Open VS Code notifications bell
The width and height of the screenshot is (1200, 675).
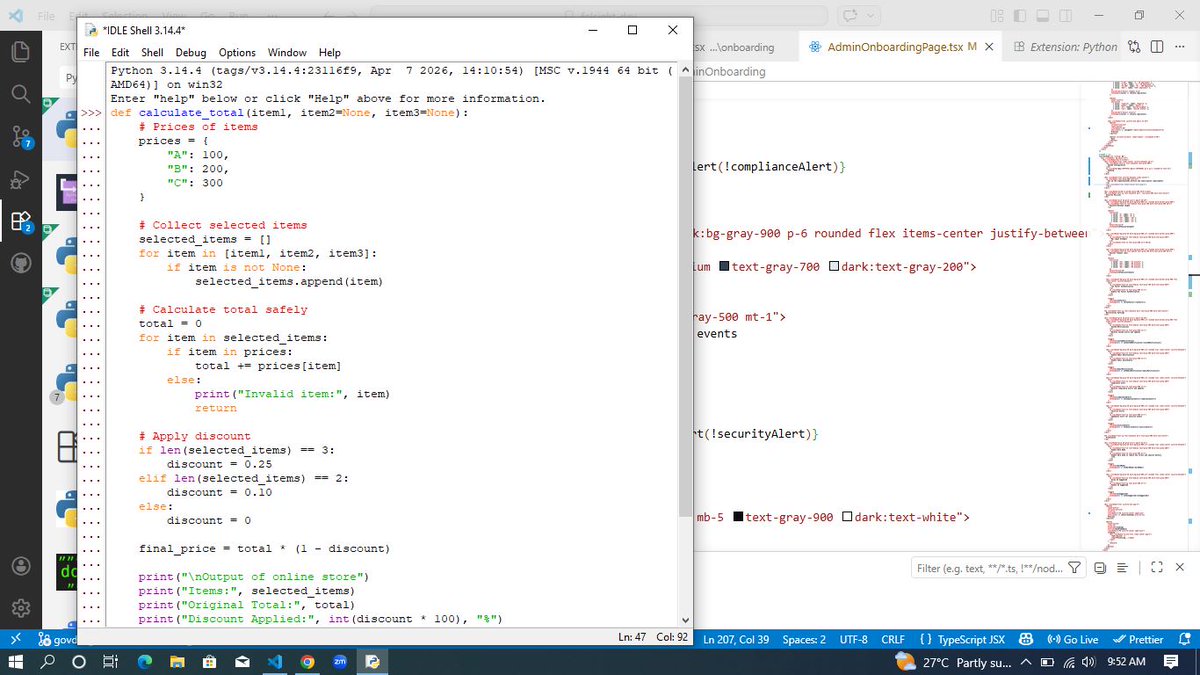tap(1185, 639)
